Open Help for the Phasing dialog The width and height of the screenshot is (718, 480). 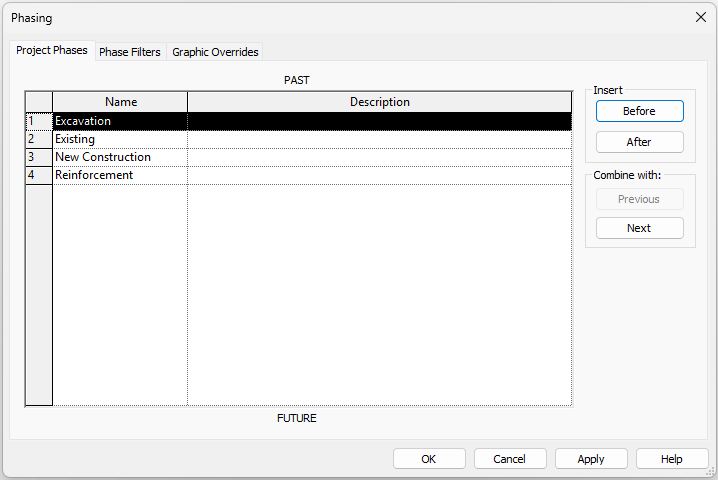(672, 459)
